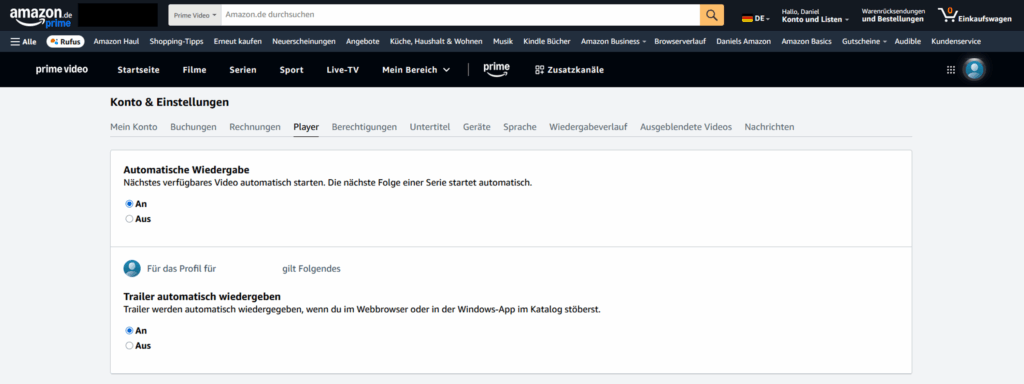Expand the Mein Bereich dropdown
Viewport: 1024px width, 384px height.
point(416,70)
